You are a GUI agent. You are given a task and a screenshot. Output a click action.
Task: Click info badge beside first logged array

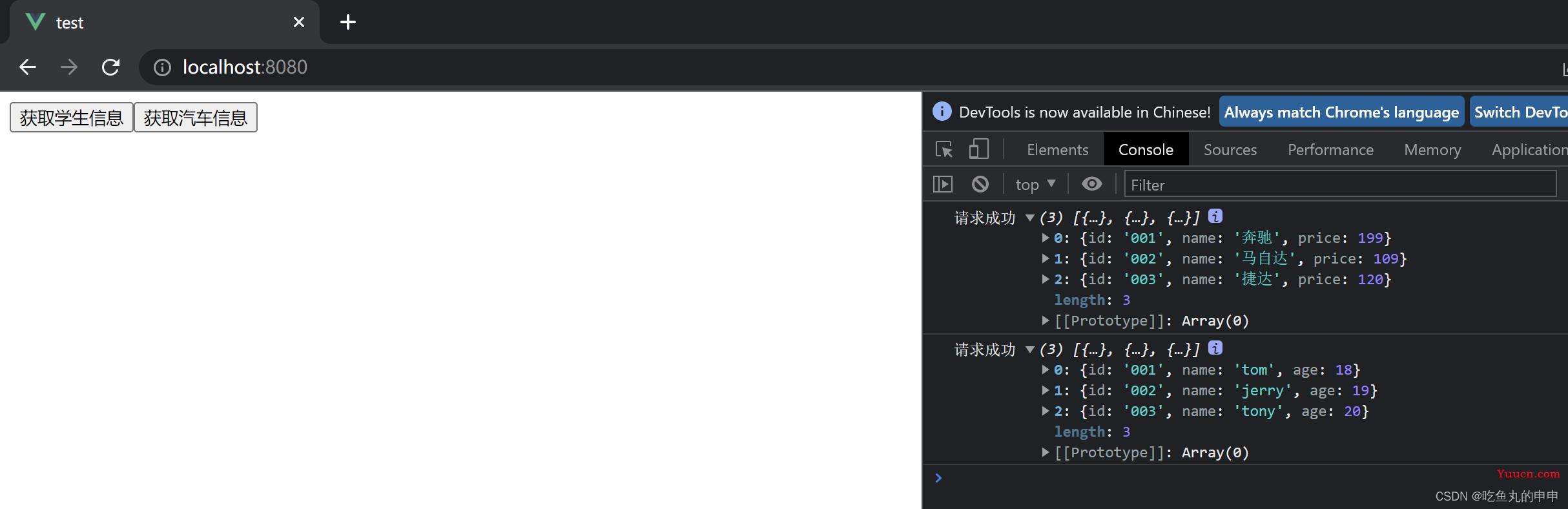point(1215,216)
